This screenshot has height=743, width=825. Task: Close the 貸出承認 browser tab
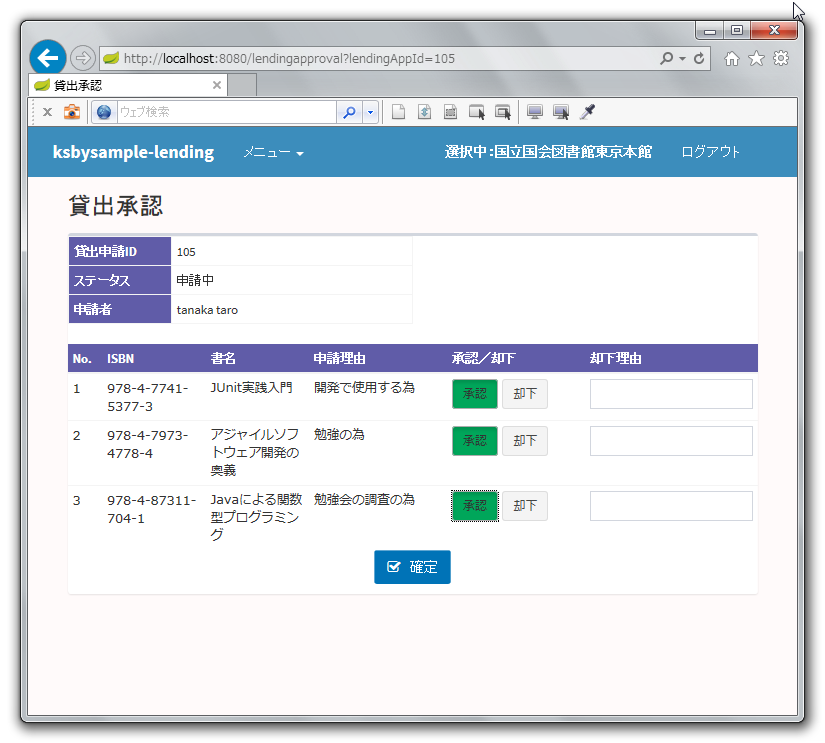click(x=217, y=85)
